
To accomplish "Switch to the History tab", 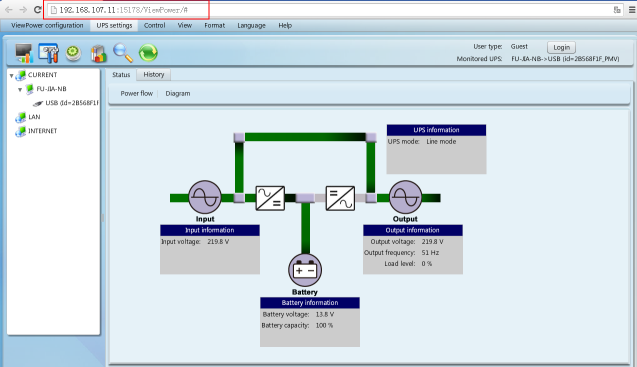I will coord(154,74).
